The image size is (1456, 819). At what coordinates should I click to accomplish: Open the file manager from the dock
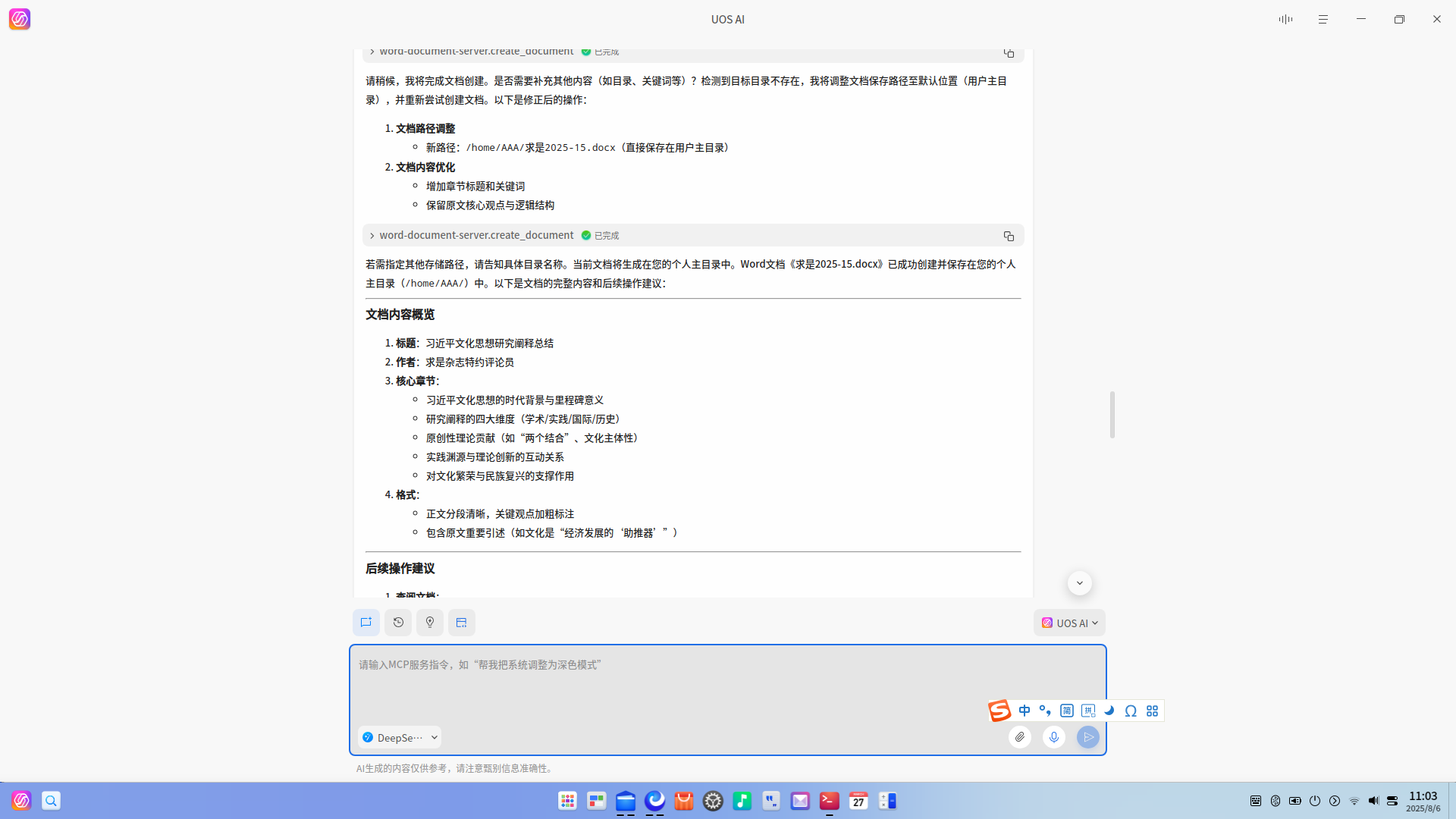click(x=626, y=801)
